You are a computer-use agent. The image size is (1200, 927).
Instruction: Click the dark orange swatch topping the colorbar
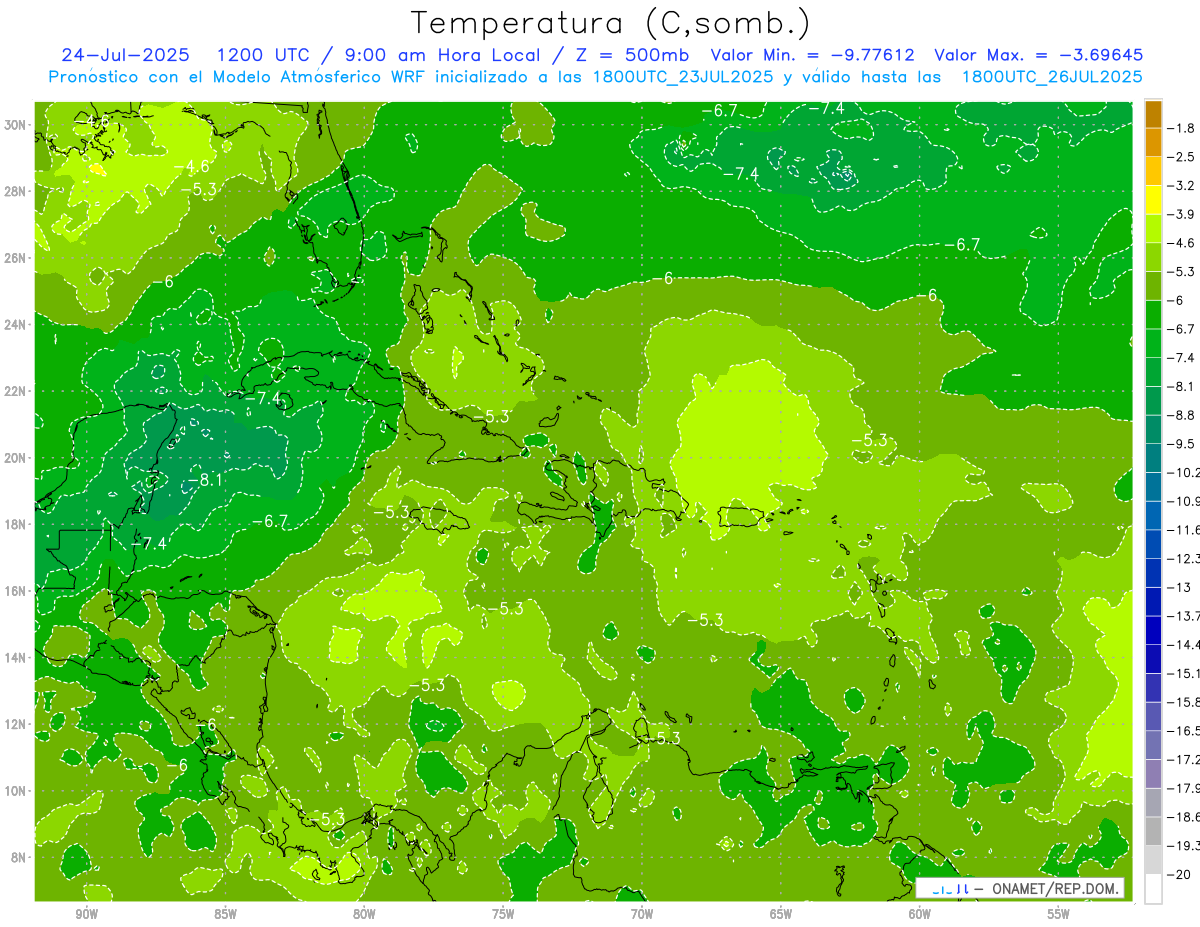pyautogui.click(x=1153, y=114)
